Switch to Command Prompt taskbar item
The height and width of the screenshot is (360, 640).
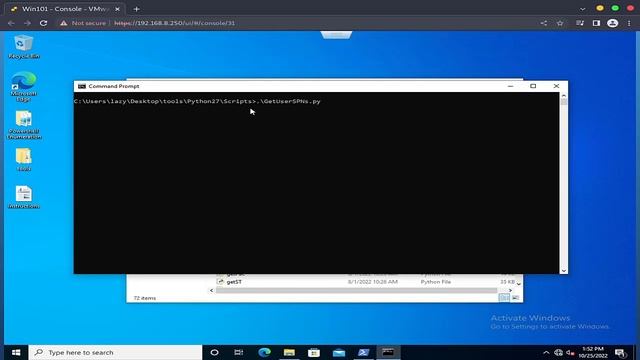point(388,352)
